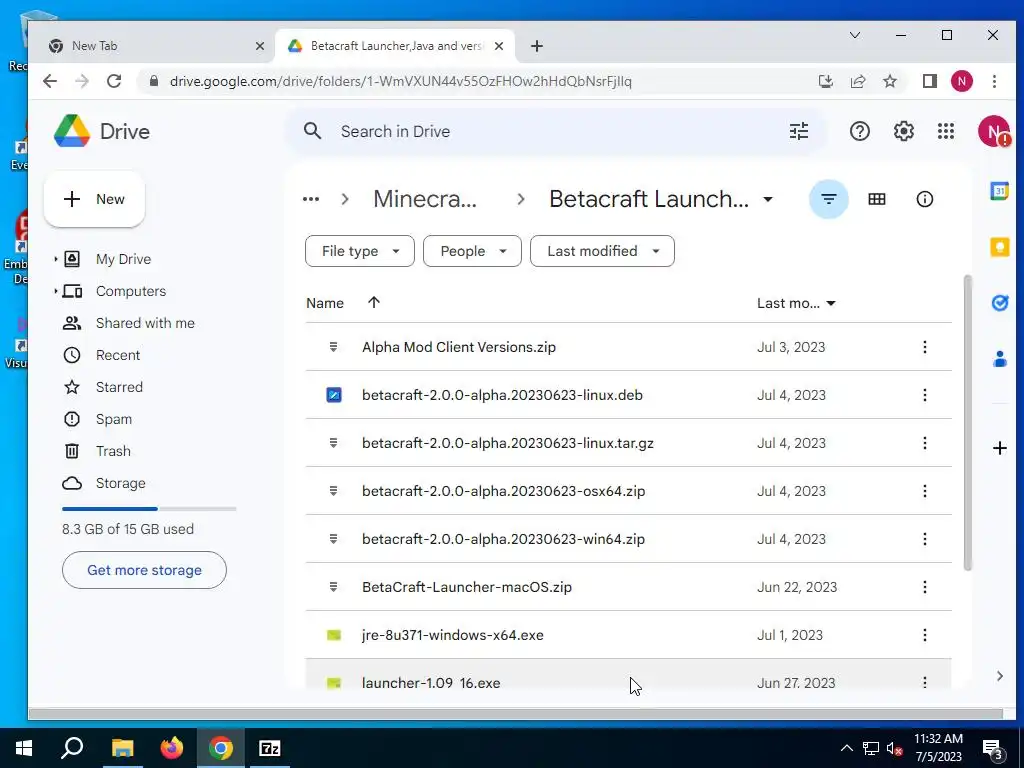Open Starred items section

point(119,387)
